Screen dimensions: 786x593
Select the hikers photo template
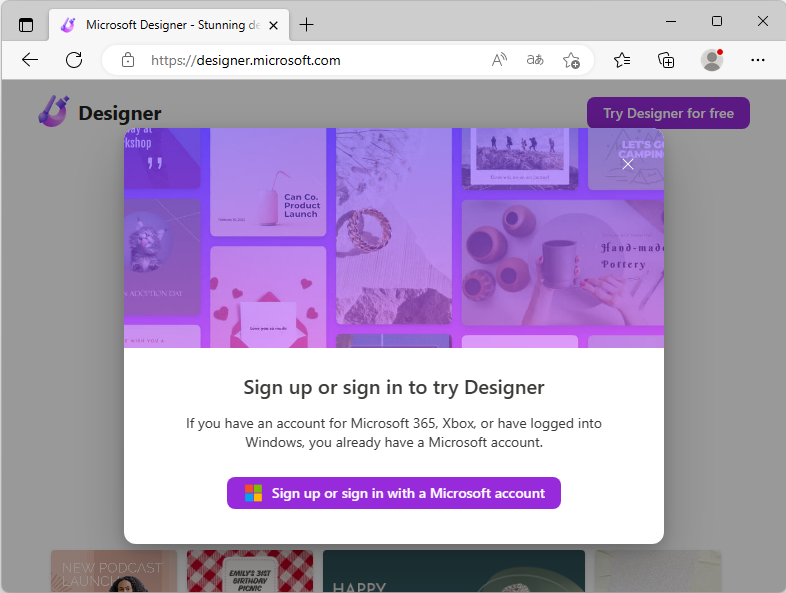tap(520, 159)
